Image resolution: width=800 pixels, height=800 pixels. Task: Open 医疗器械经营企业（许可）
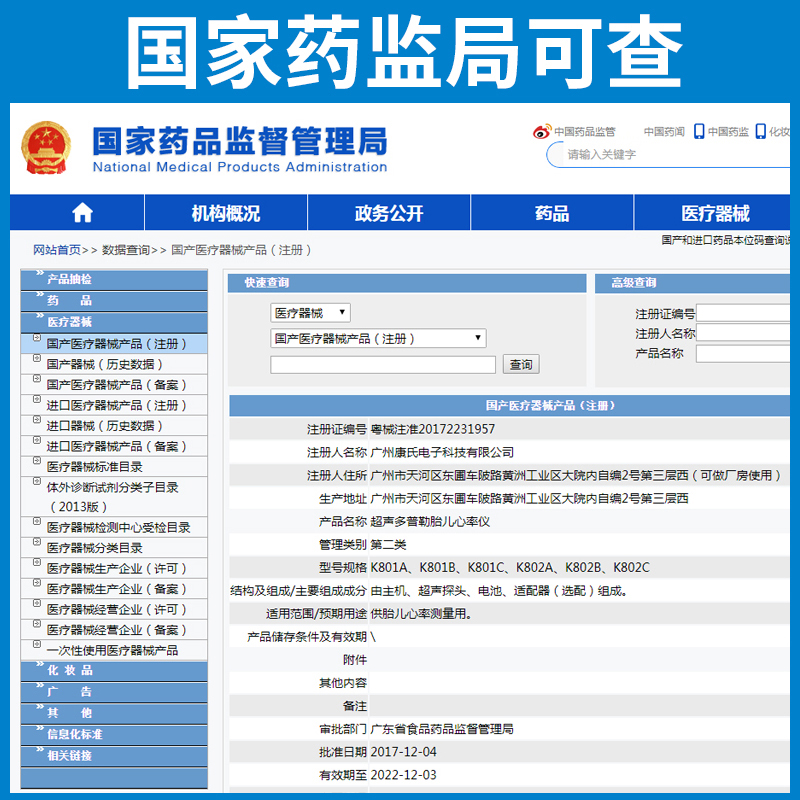tap(116, 609)
